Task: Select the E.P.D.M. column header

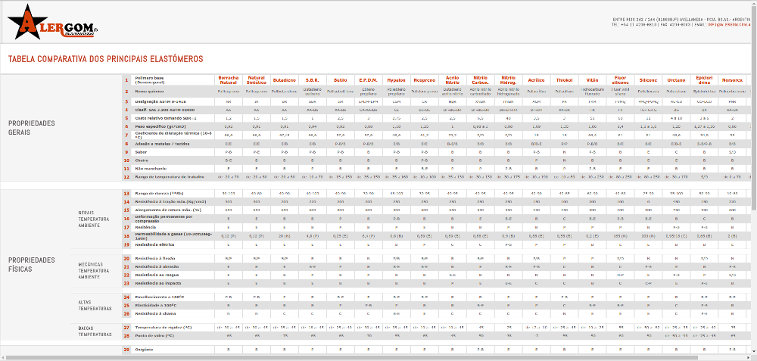Action: (368, 80)
